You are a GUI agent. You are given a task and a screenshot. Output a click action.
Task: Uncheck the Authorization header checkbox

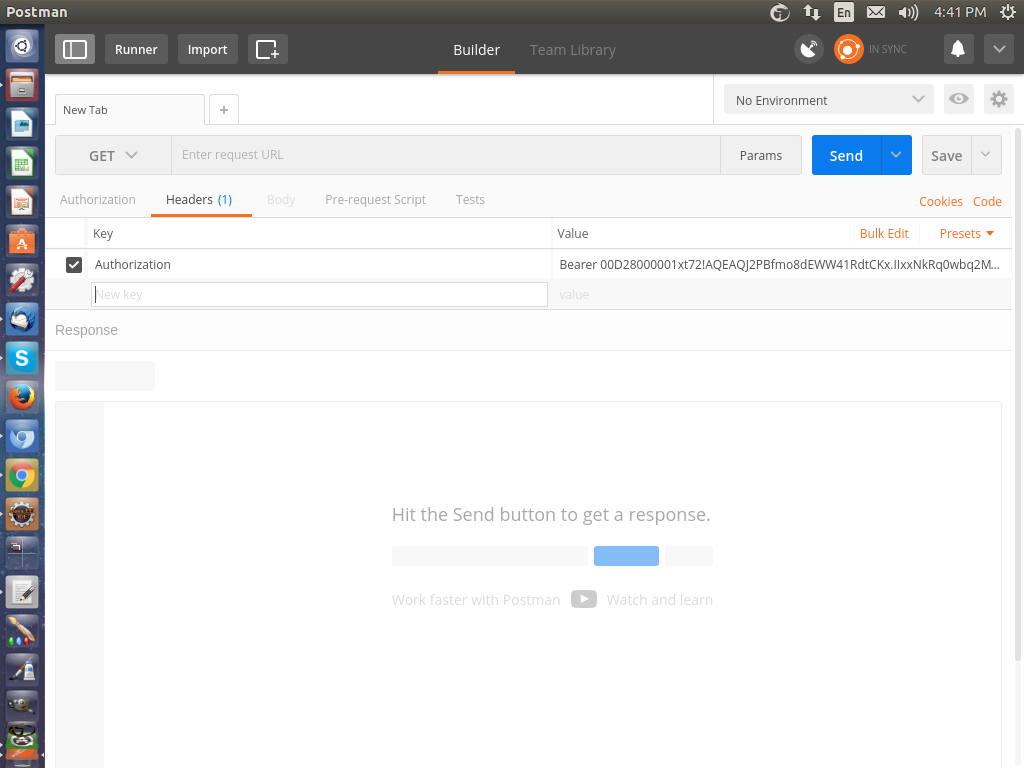coord(74,264)
